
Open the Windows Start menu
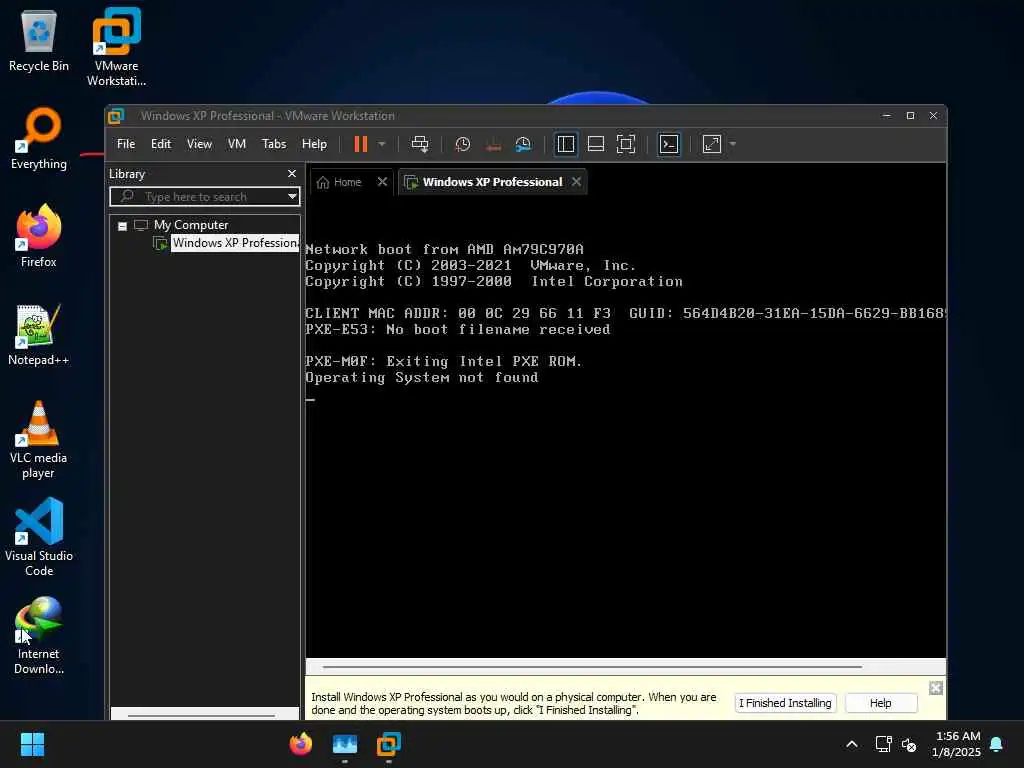(32, 744)
